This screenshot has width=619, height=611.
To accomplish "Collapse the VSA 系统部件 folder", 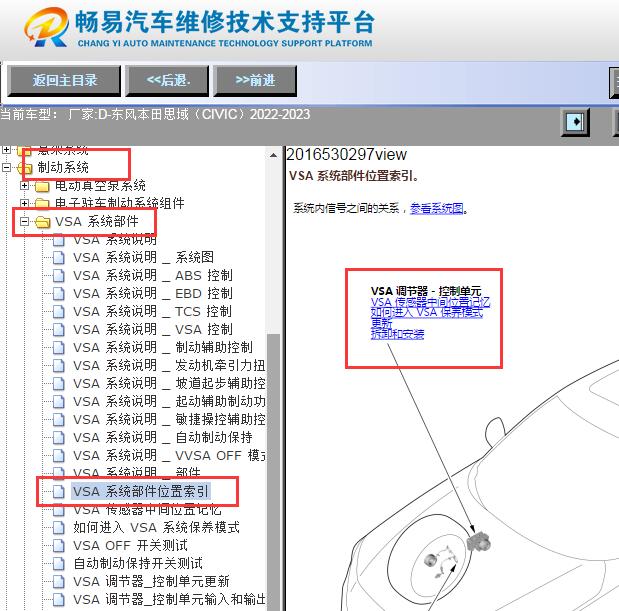I will tap(24, 221).
